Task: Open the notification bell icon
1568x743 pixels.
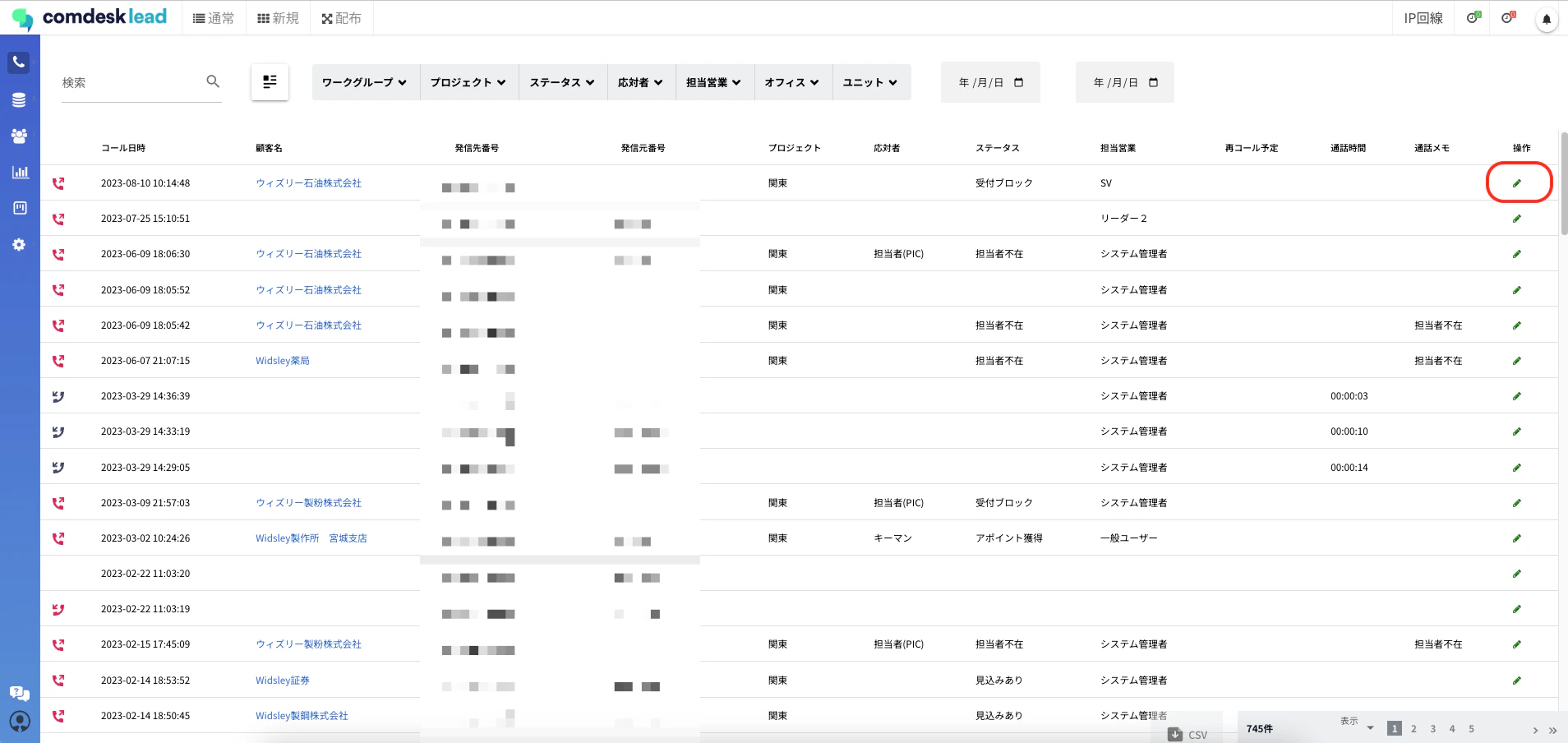Action: pos(1547,19)
